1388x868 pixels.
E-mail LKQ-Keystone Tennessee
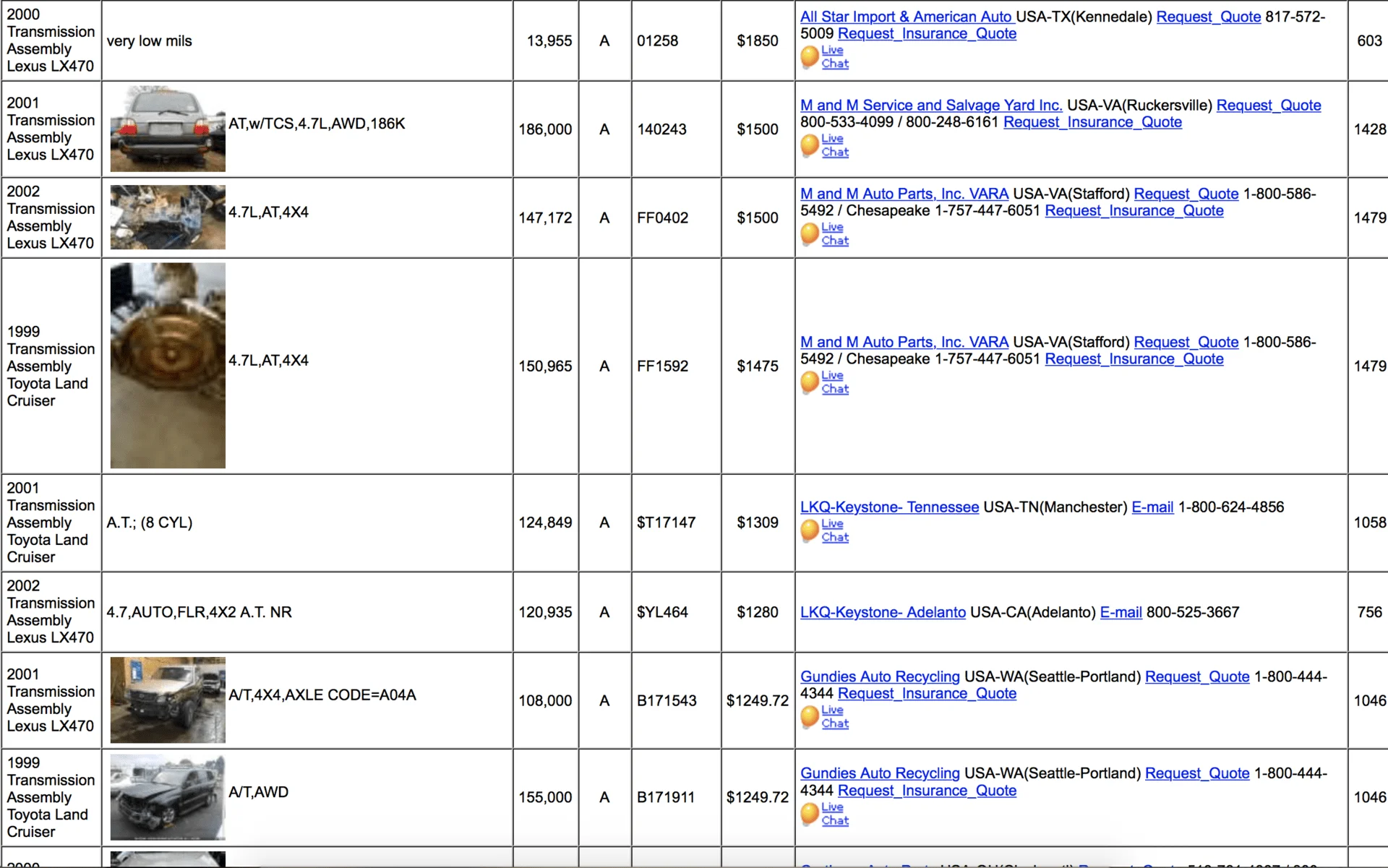1152,507
